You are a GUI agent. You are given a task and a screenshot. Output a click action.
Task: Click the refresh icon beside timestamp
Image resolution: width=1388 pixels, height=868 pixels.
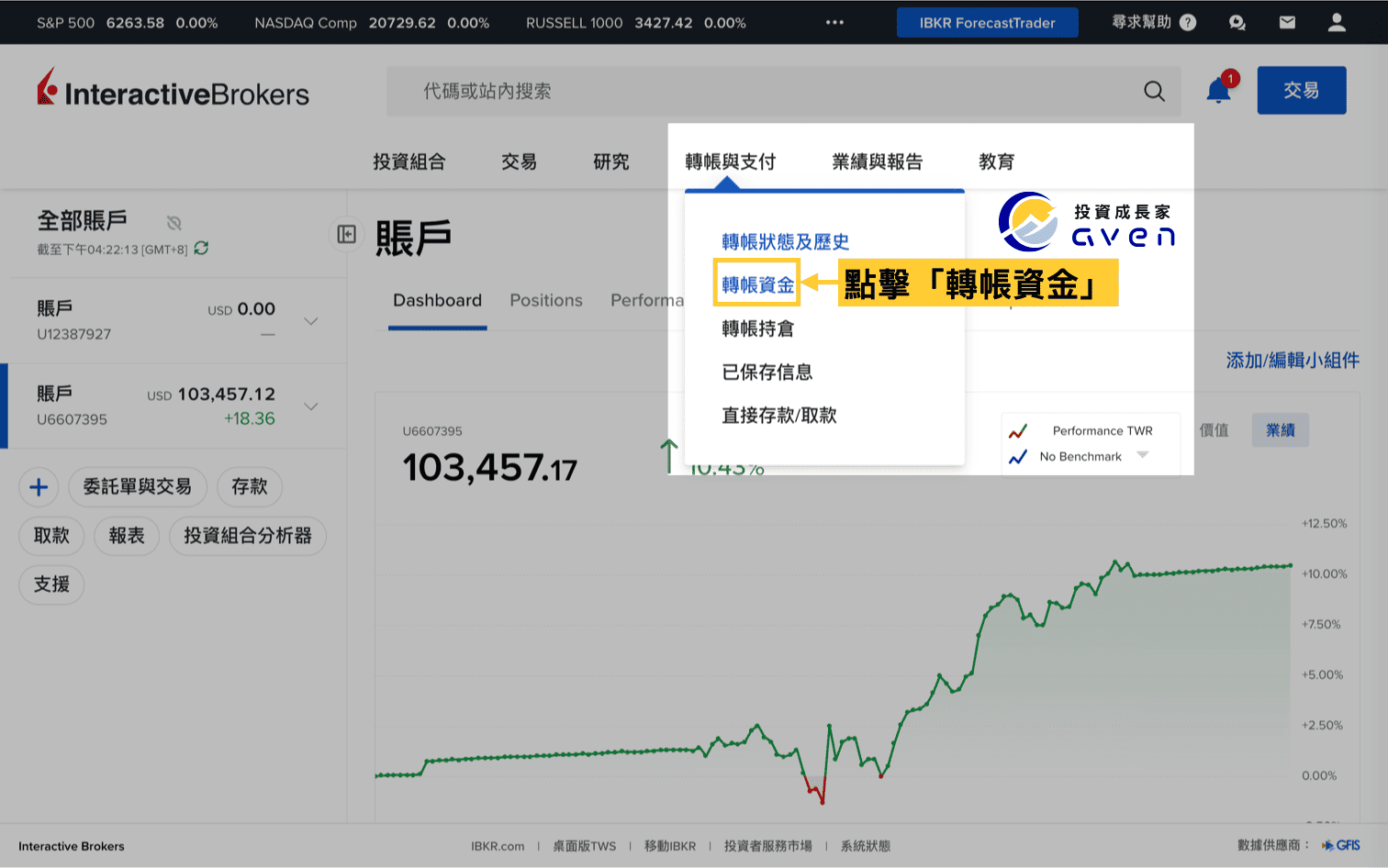pos(202,248)
